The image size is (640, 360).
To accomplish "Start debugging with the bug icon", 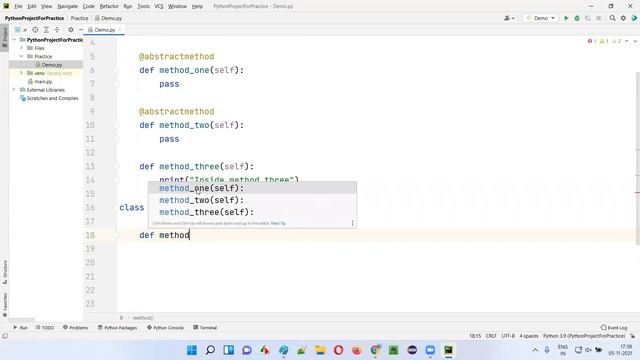I will 577,18.
